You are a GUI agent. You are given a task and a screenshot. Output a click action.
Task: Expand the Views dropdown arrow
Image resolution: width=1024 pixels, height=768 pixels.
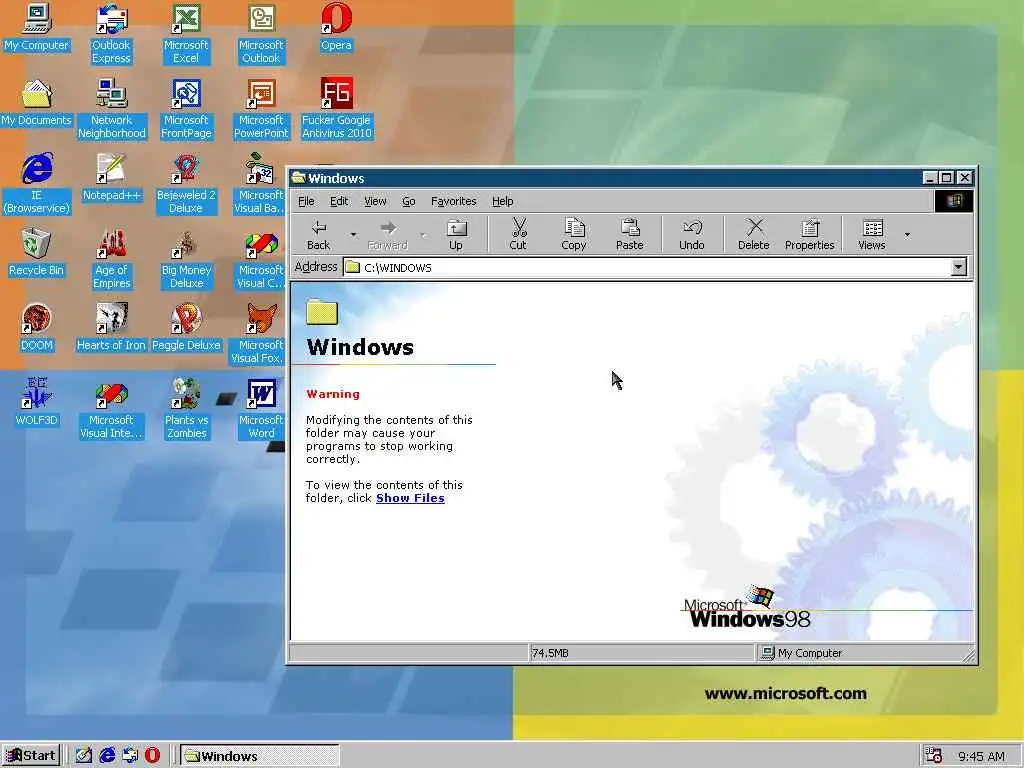click(x=907, y=234)
